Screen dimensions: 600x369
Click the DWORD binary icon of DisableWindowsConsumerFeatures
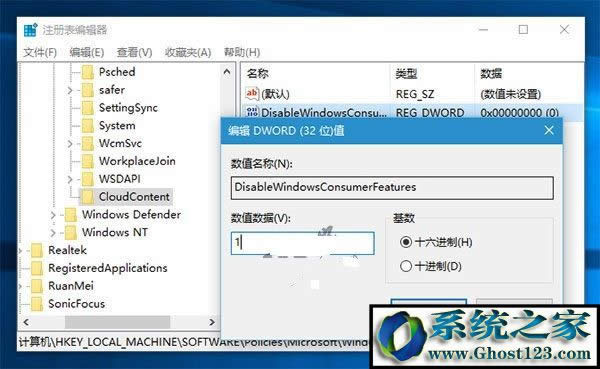[x=252, y=112]
